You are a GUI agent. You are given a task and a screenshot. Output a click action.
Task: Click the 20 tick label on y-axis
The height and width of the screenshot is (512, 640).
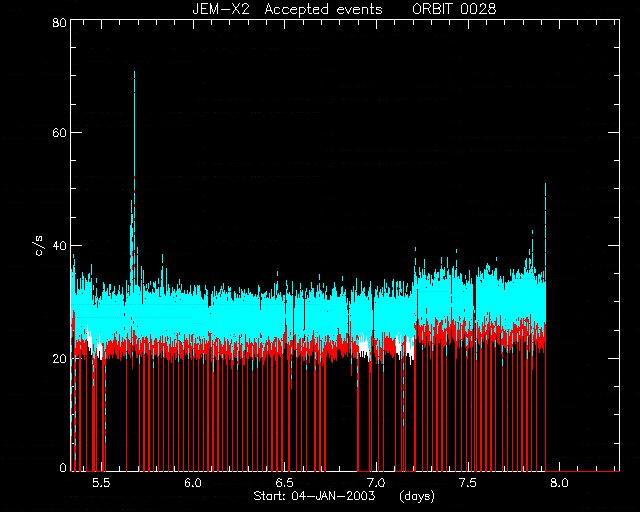tap(59, 358)
